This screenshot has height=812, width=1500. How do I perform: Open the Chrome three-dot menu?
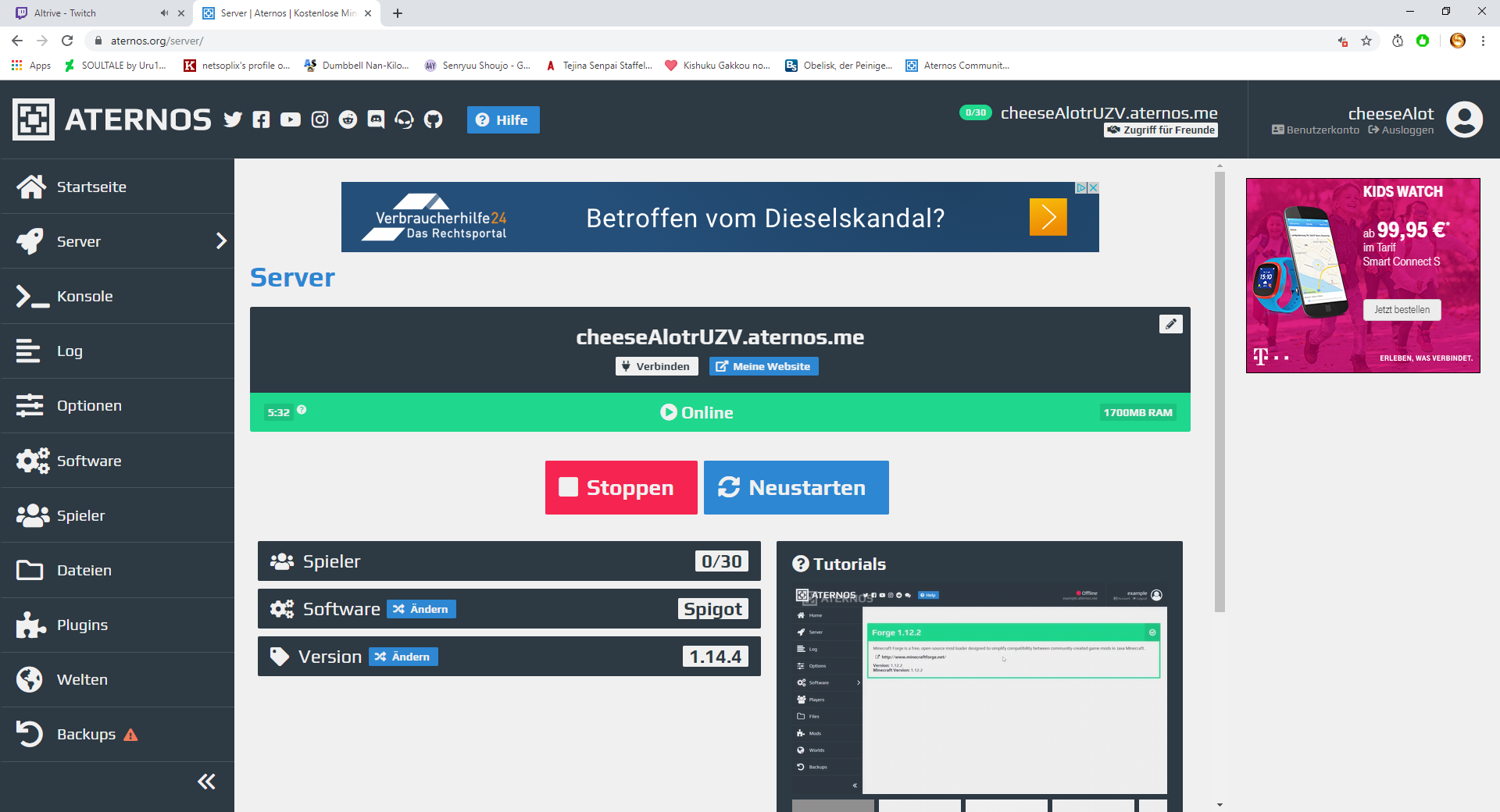click(1483, 41)
